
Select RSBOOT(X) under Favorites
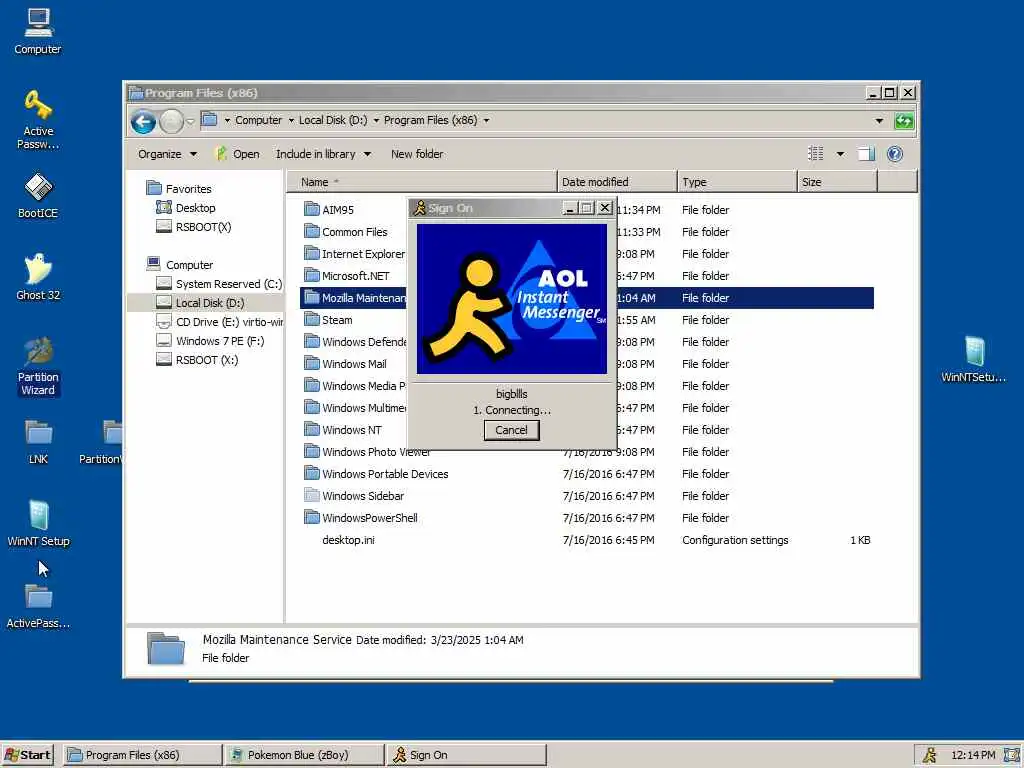tap(194, 227)
